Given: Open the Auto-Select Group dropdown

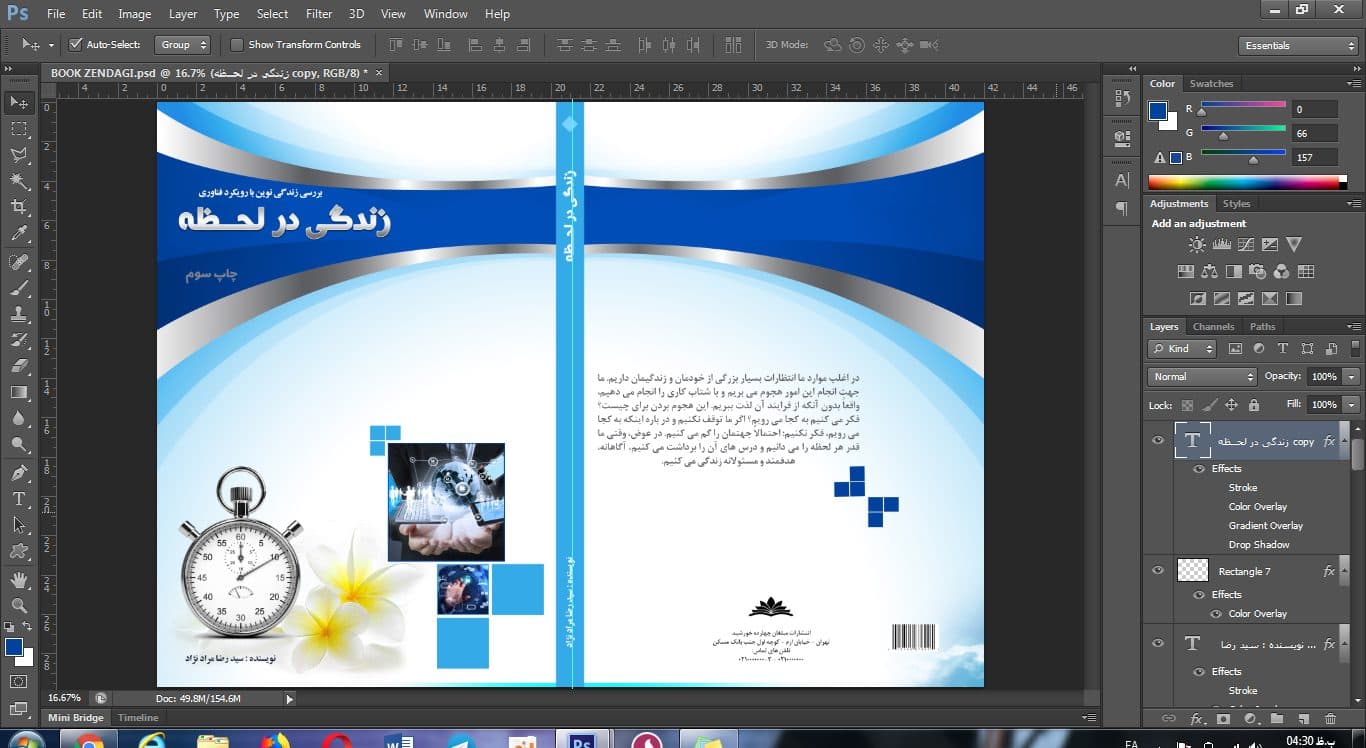Looking at the screenshot, I should point(183,45).
